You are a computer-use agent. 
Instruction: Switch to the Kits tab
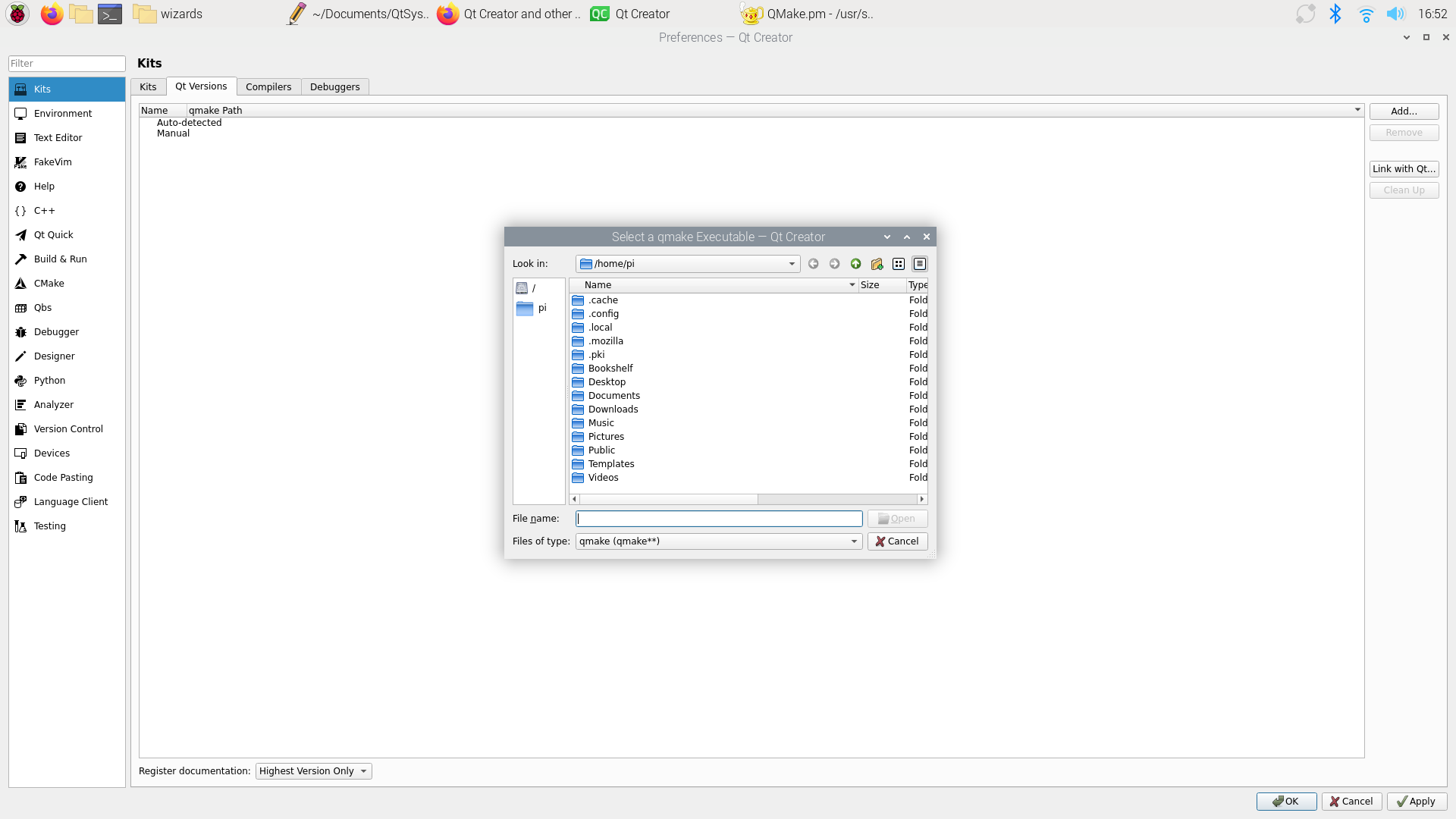pyautogui.click(x=148, y=87)
